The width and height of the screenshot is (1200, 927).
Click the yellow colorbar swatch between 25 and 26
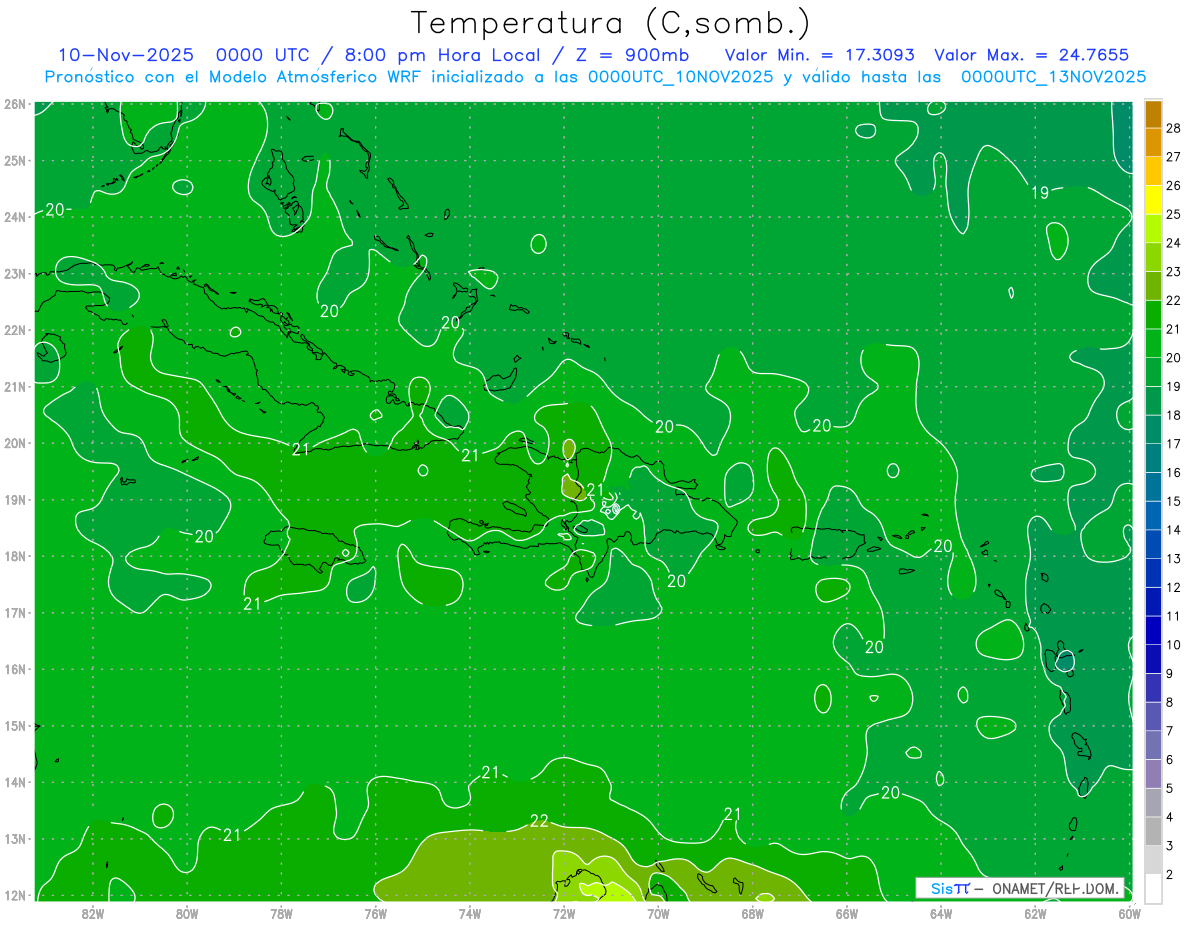click(1154, 200)
